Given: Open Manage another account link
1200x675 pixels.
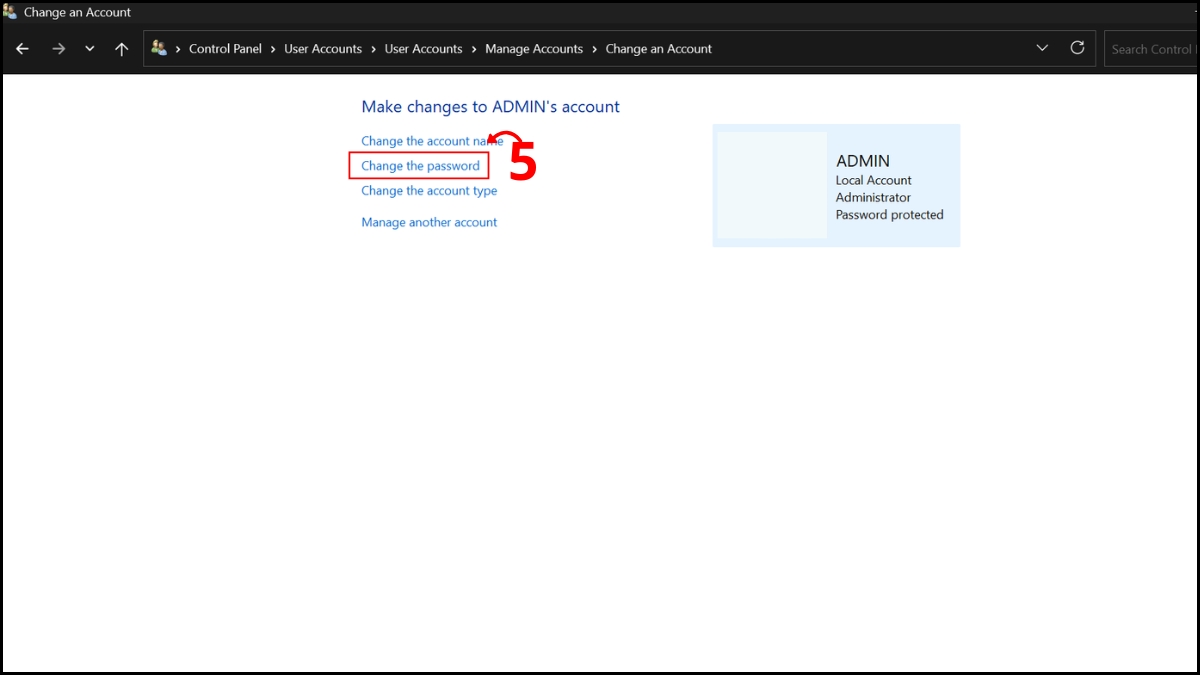Looking at the screenshot, I should tap(429, 222).
